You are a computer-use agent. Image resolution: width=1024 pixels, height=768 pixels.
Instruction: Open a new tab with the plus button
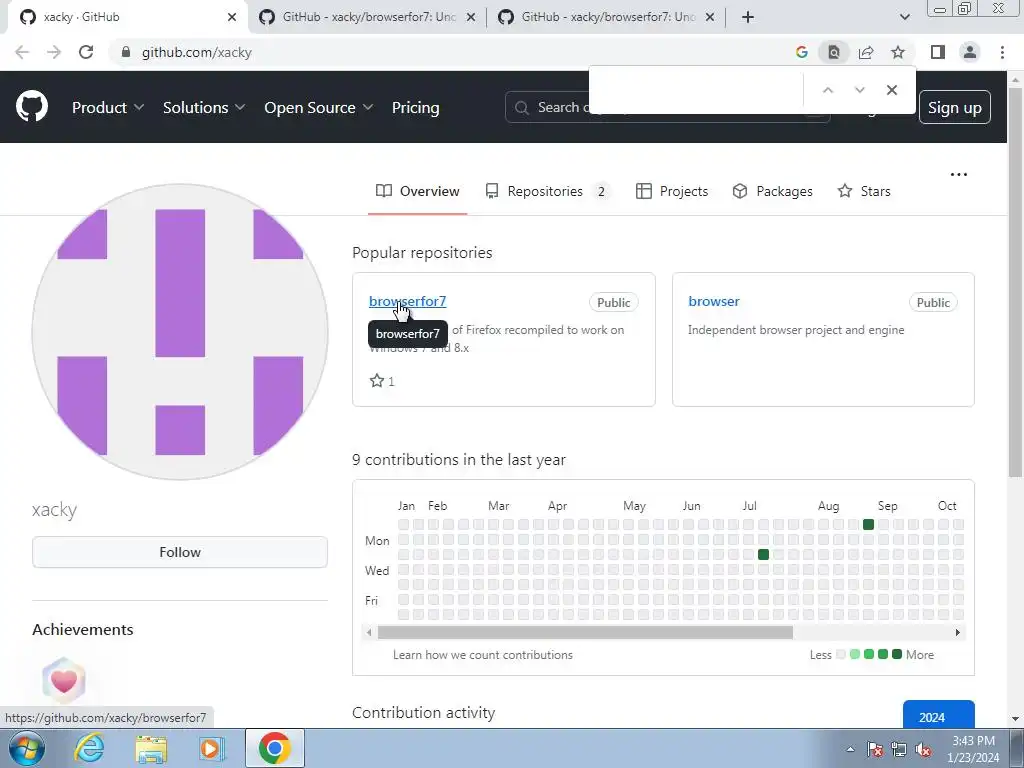(748, 17)
